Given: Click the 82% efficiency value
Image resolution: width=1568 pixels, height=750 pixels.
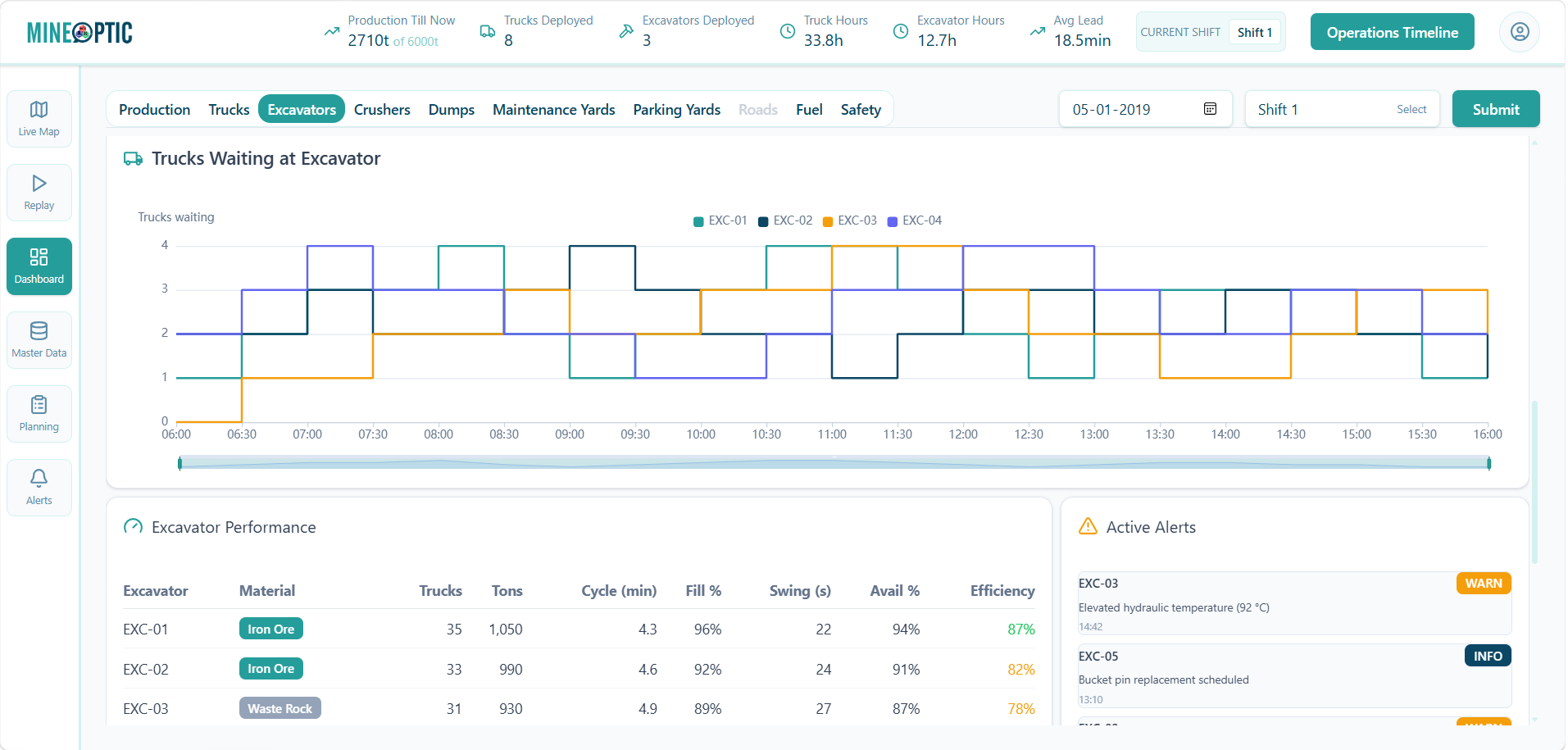Looking at the screenshot, I should 1021,670.
